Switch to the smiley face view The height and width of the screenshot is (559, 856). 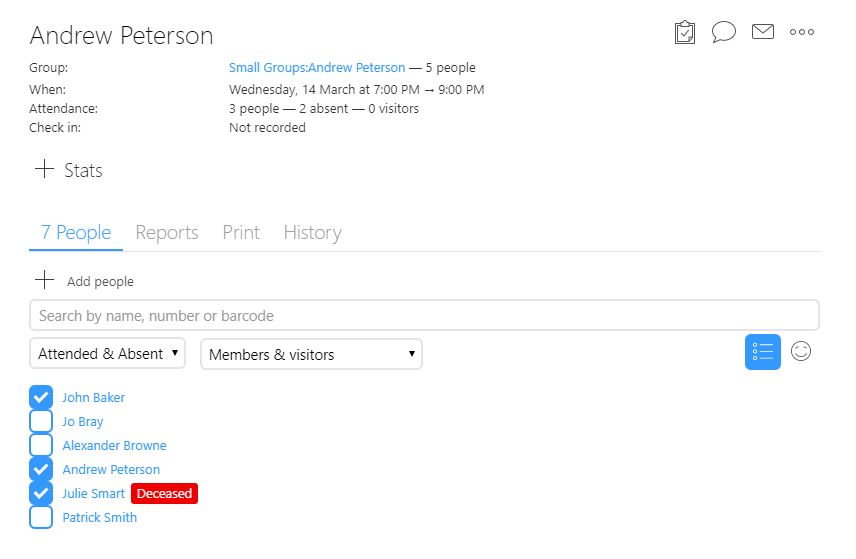[x=801, y=351]
